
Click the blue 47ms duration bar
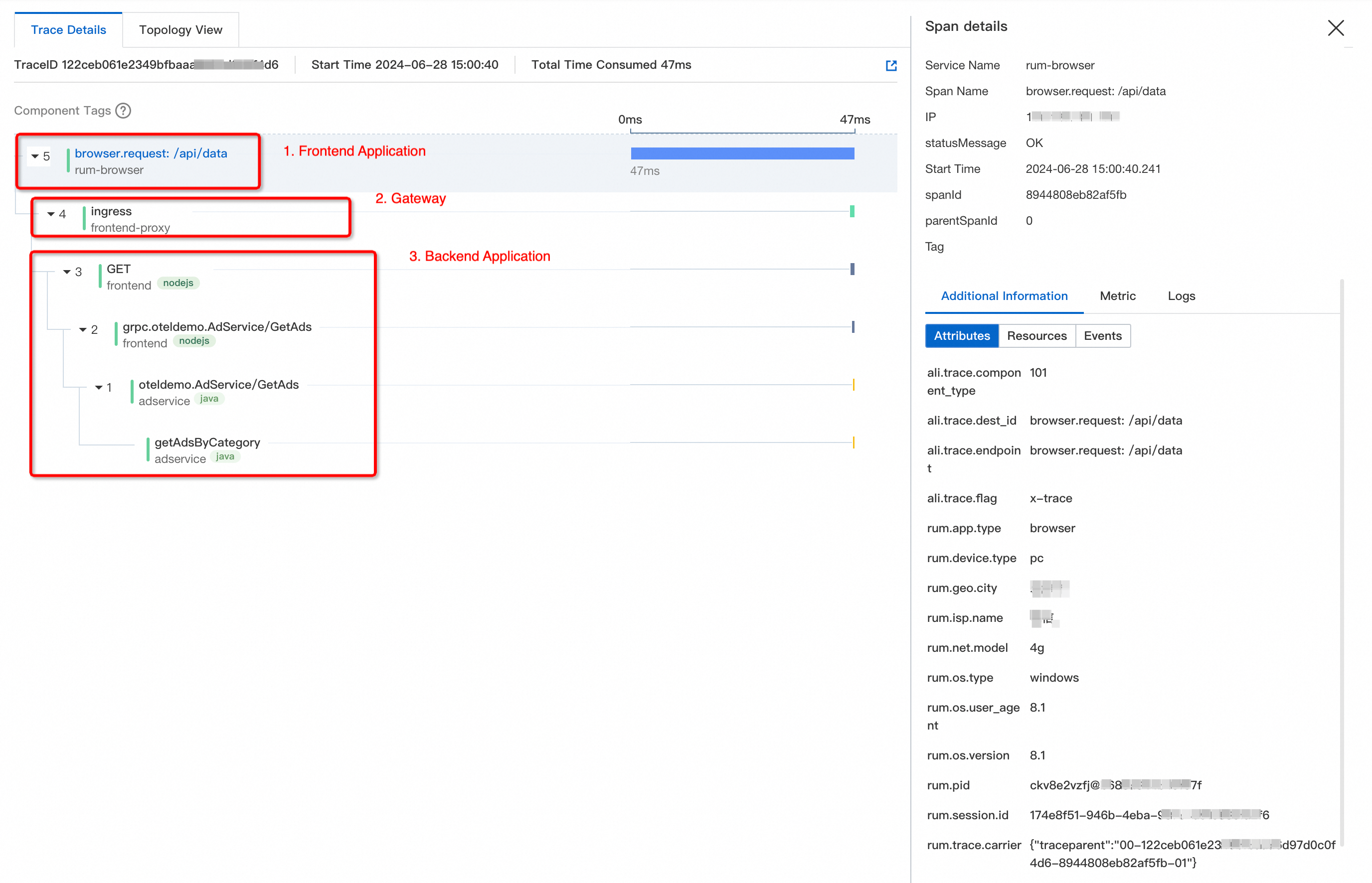tap(742, 153)
